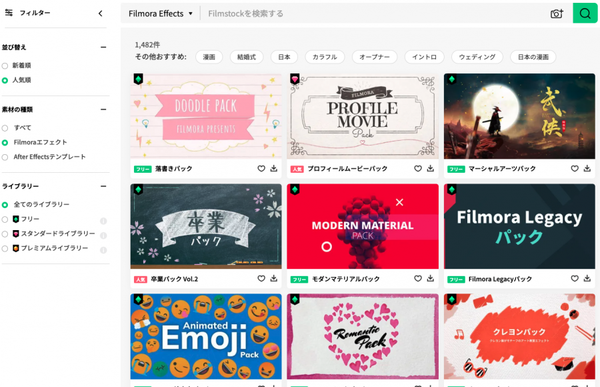Viewport: 600px width, 387px height.
Task: Click the green search magnifier button
Action: point(584,13)
